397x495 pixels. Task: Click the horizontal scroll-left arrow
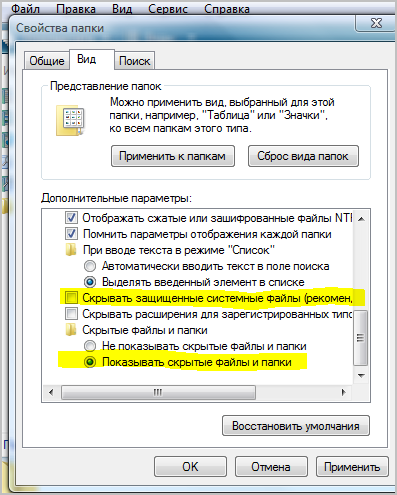pyautogui.click(x=51, y=392)
